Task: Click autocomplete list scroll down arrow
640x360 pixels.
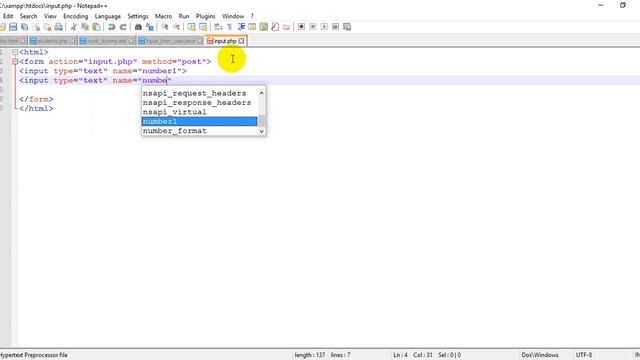Action: [x=262, y=131]
